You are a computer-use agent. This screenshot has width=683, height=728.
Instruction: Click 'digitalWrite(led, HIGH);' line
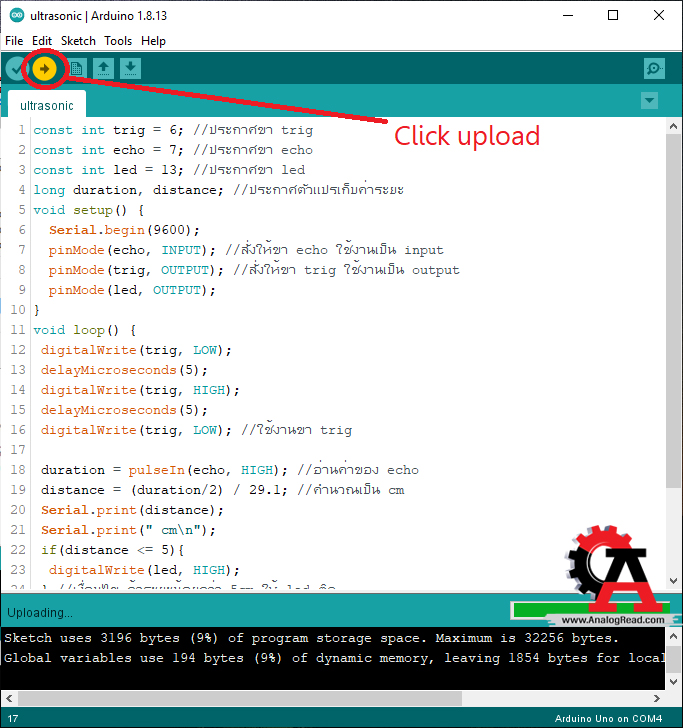point(144,570)
